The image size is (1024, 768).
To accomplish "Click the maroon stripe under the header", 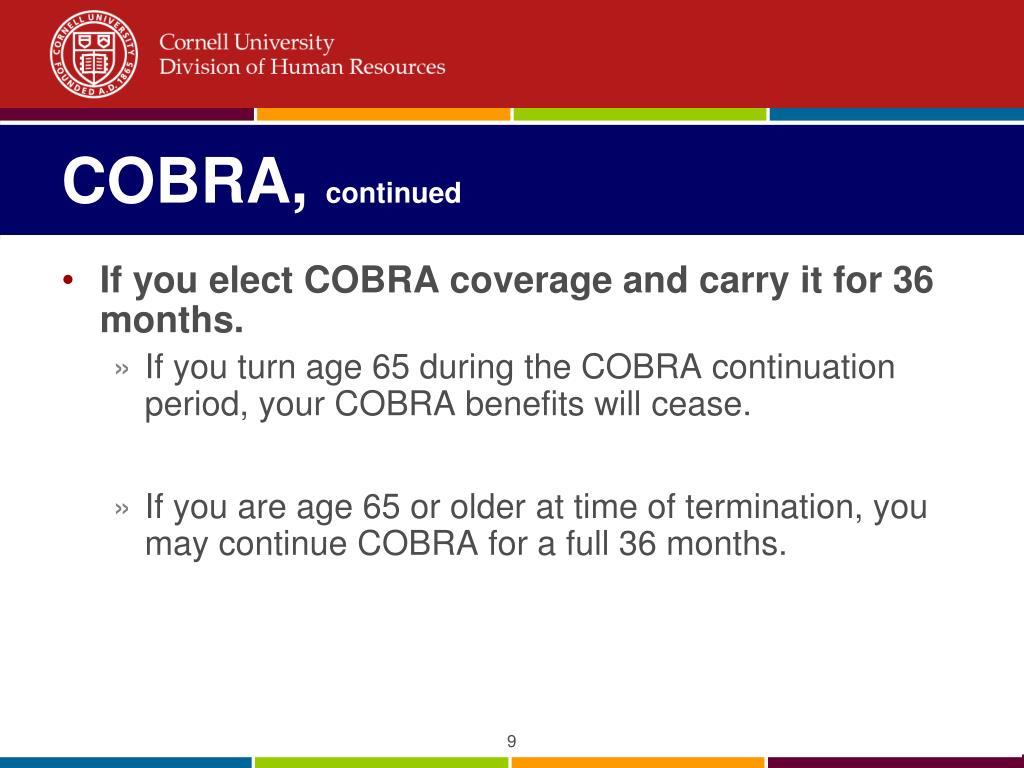I will coord(127,114).
